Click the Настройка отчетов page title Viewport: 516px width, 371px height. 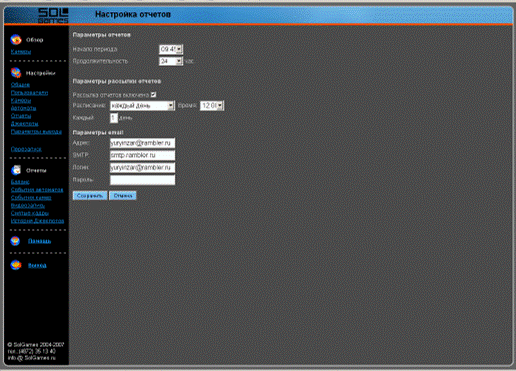point(133,14)
